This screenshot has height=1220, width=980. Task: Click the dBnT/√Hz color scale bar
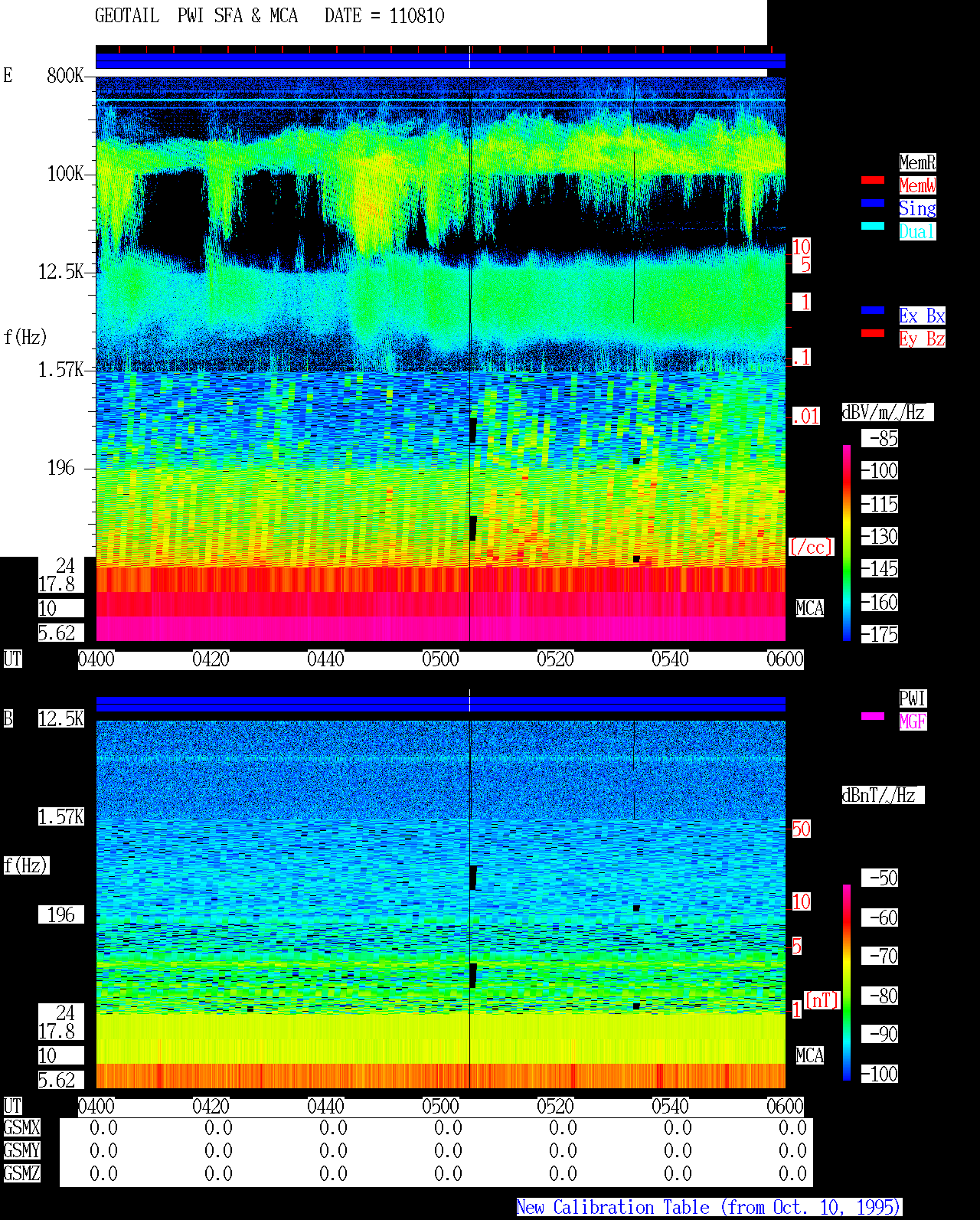(847, 983)
